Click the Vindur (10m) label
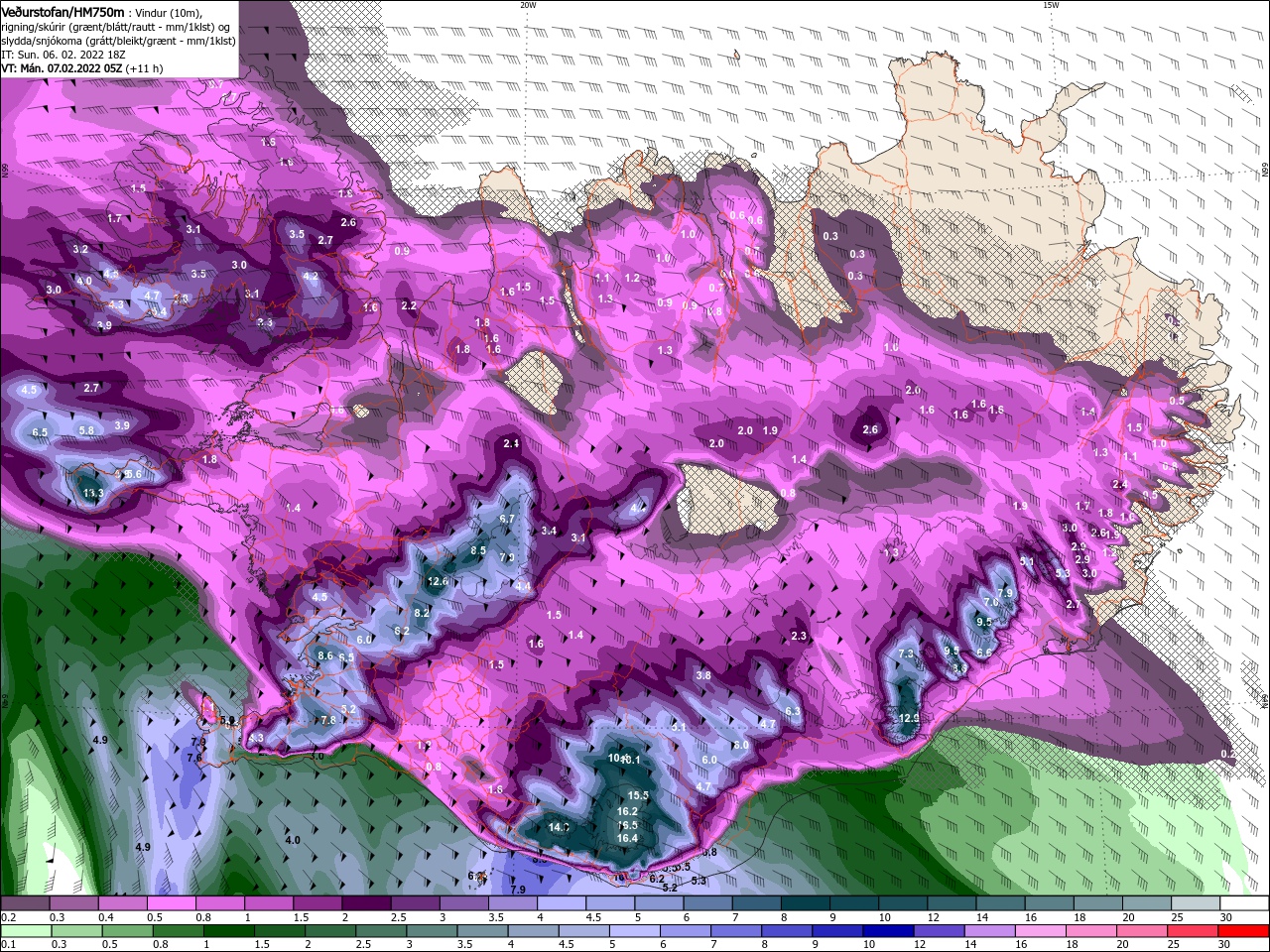1270x952 pixels. click(x=169, y=12)
